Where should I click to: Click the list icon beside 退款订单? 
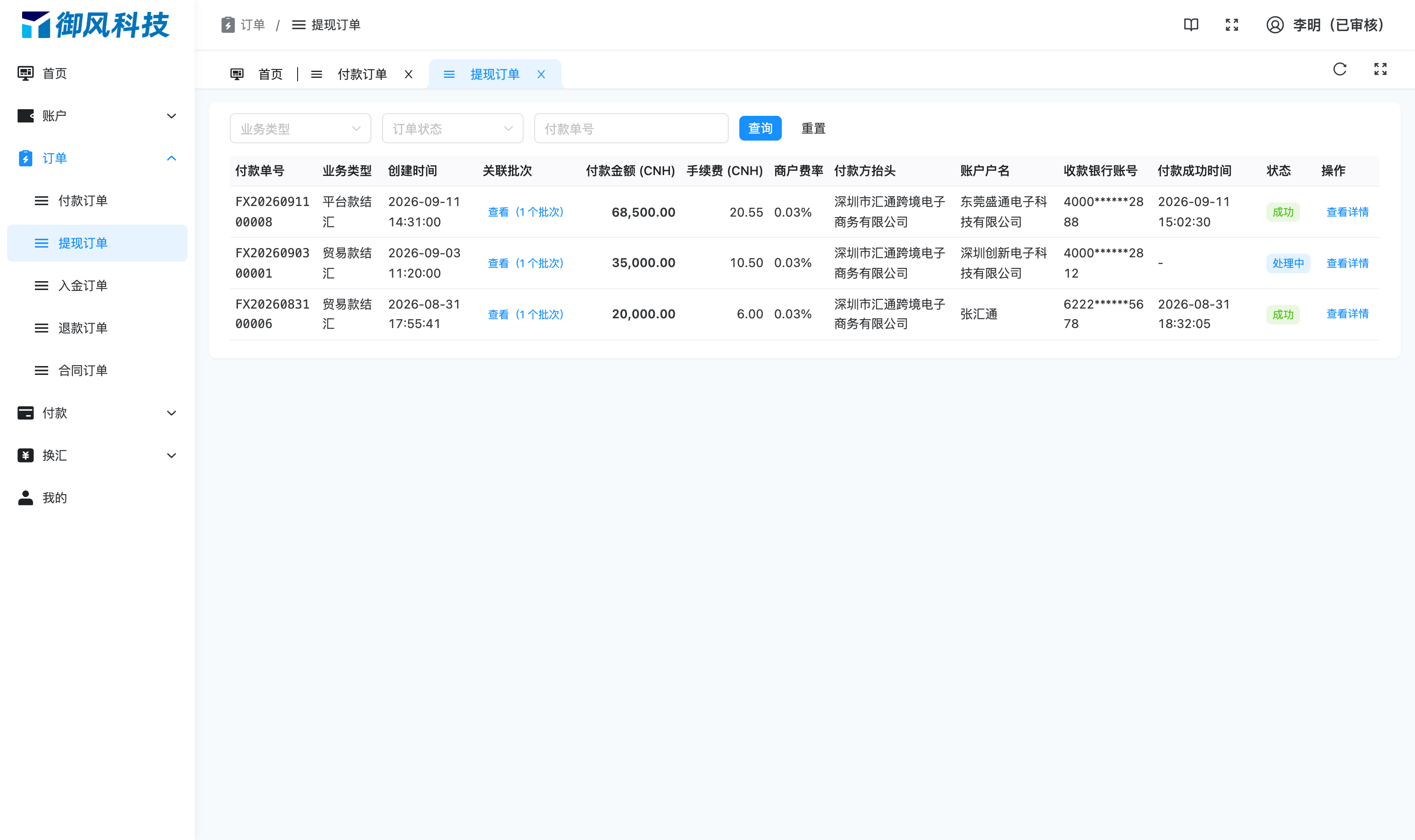(x=41, y=328)
